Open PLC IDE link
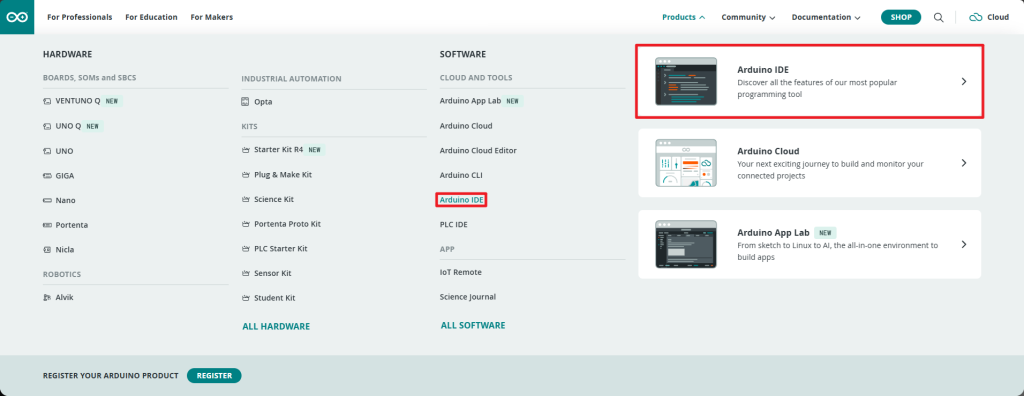1024x396 pixels. pos(454,225)
